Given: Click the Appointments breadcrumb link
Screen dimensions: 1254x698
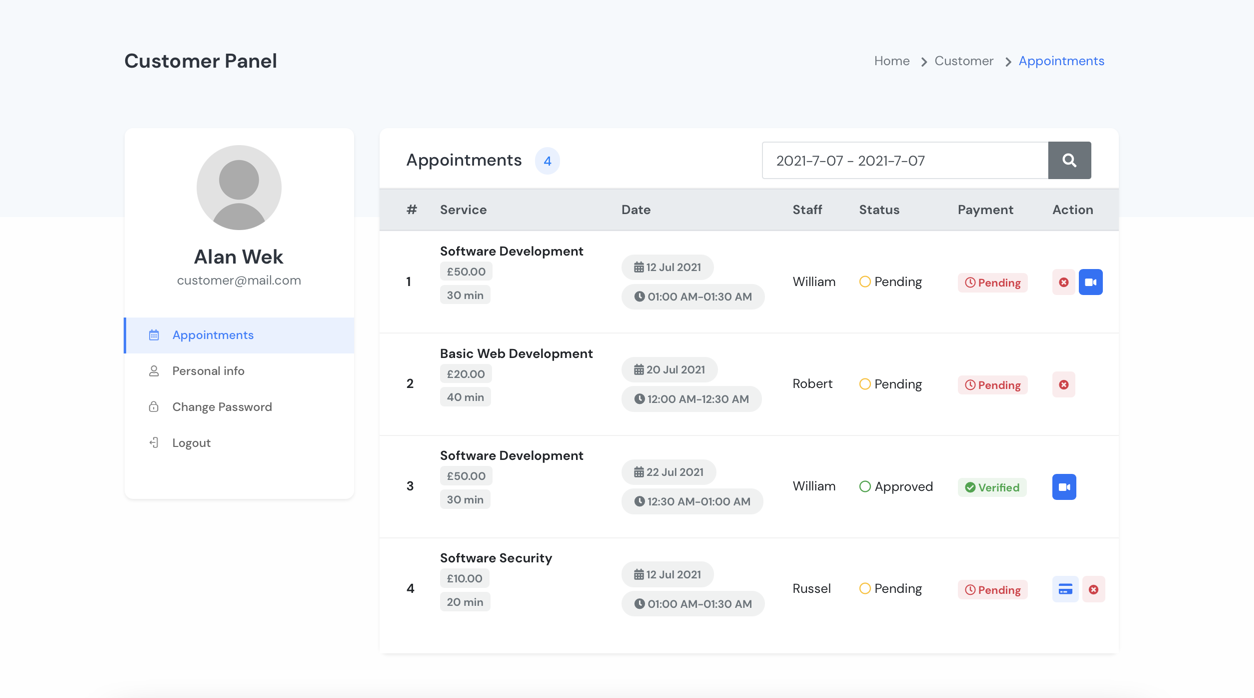Looking at the screenshot, I should 1061,61.
